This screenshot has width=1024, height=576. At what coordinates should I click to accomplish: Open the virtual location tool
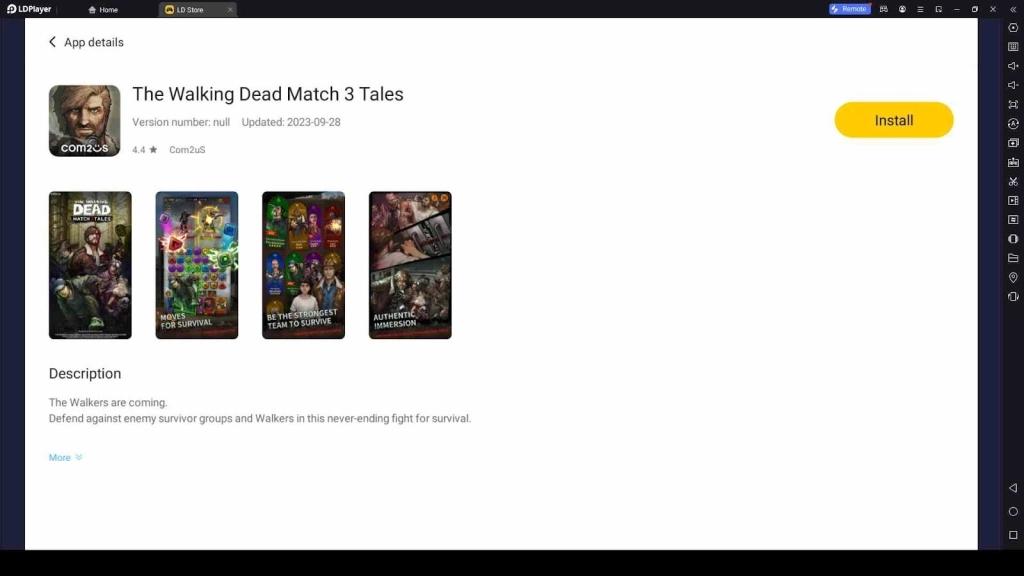(1013, 277)
